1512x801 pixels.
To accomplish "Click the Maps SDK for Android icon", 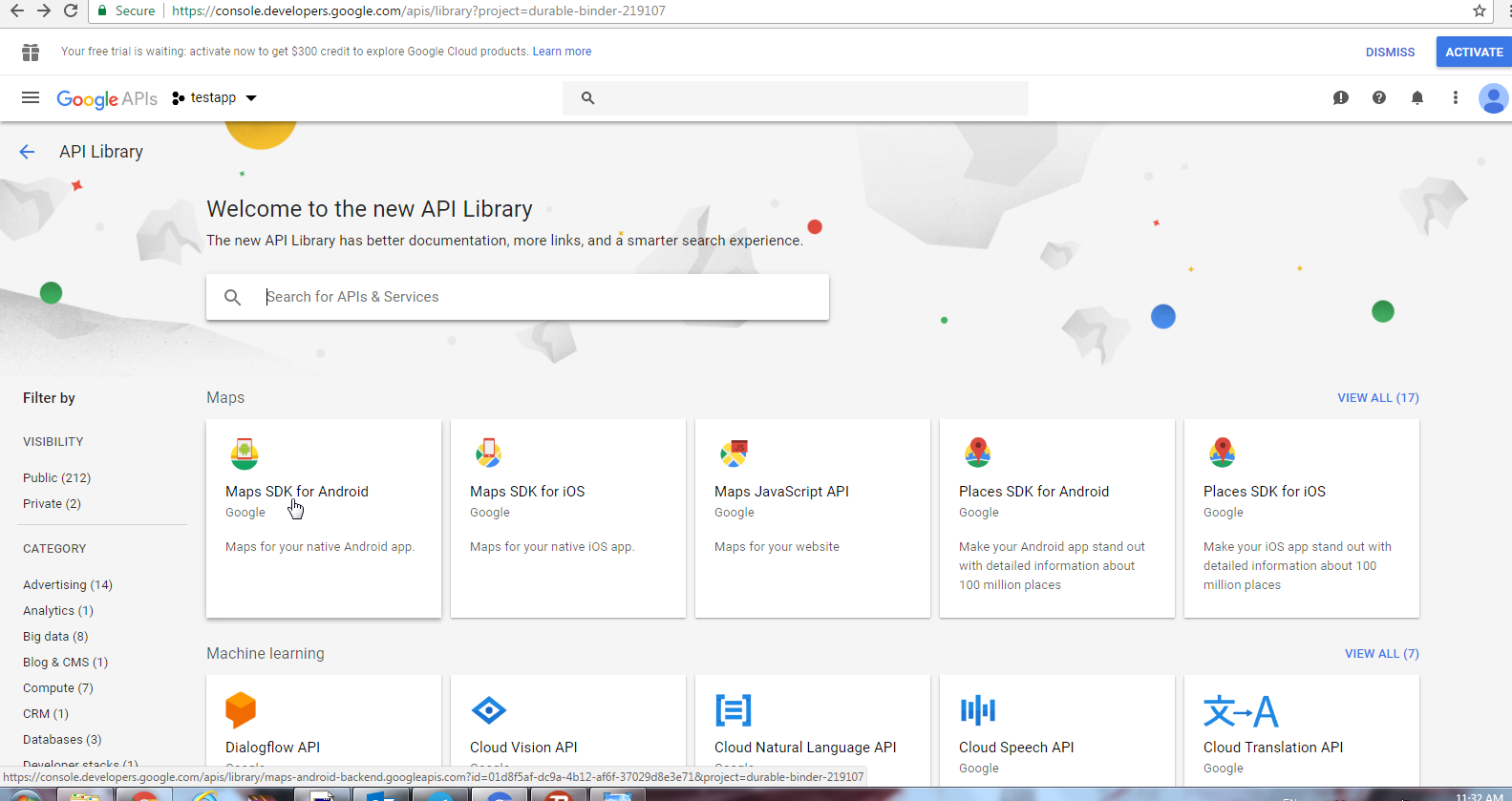I will [245, 453].
